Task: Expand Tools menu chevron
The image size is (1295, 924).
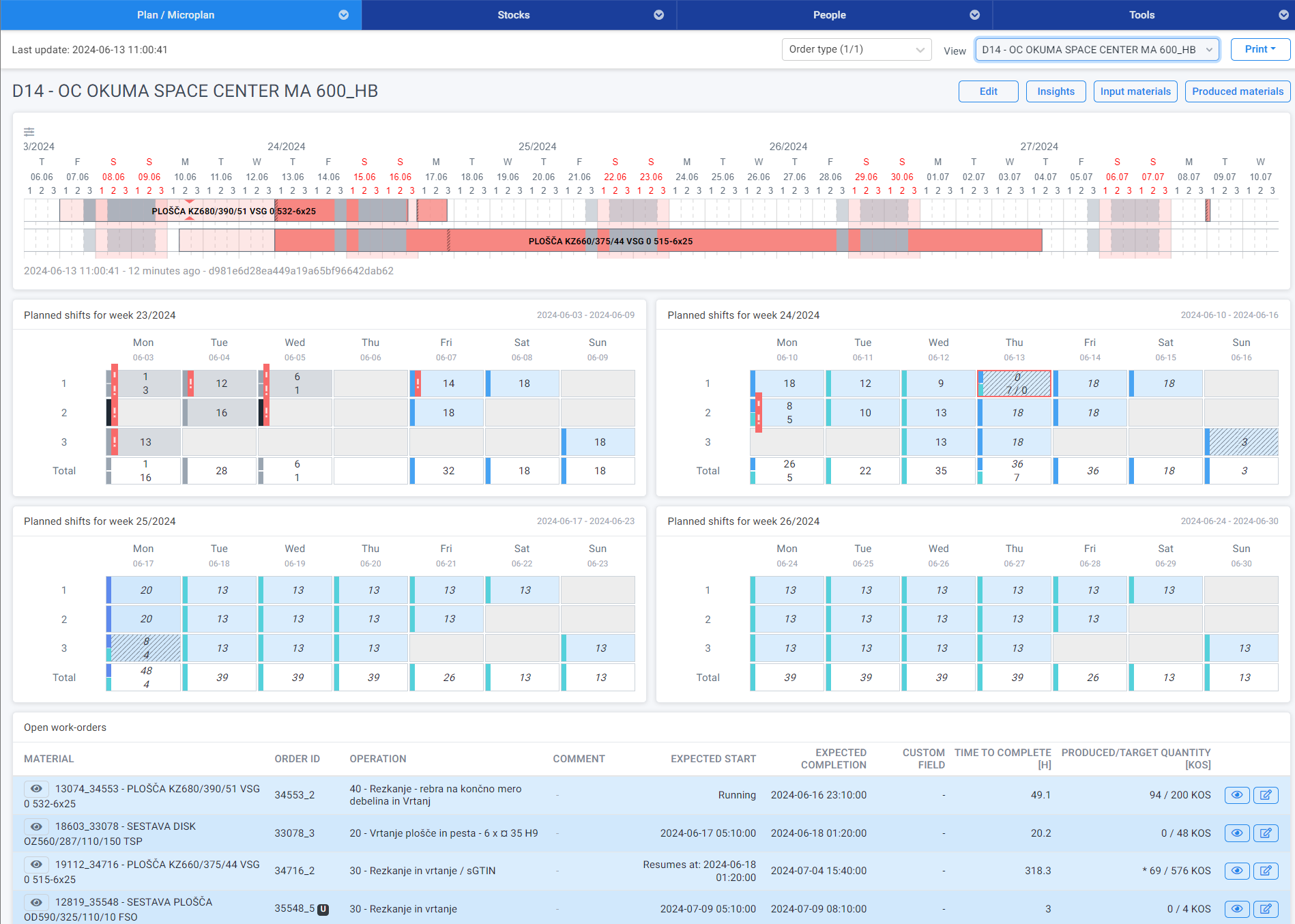Action: pos(1283,15)
